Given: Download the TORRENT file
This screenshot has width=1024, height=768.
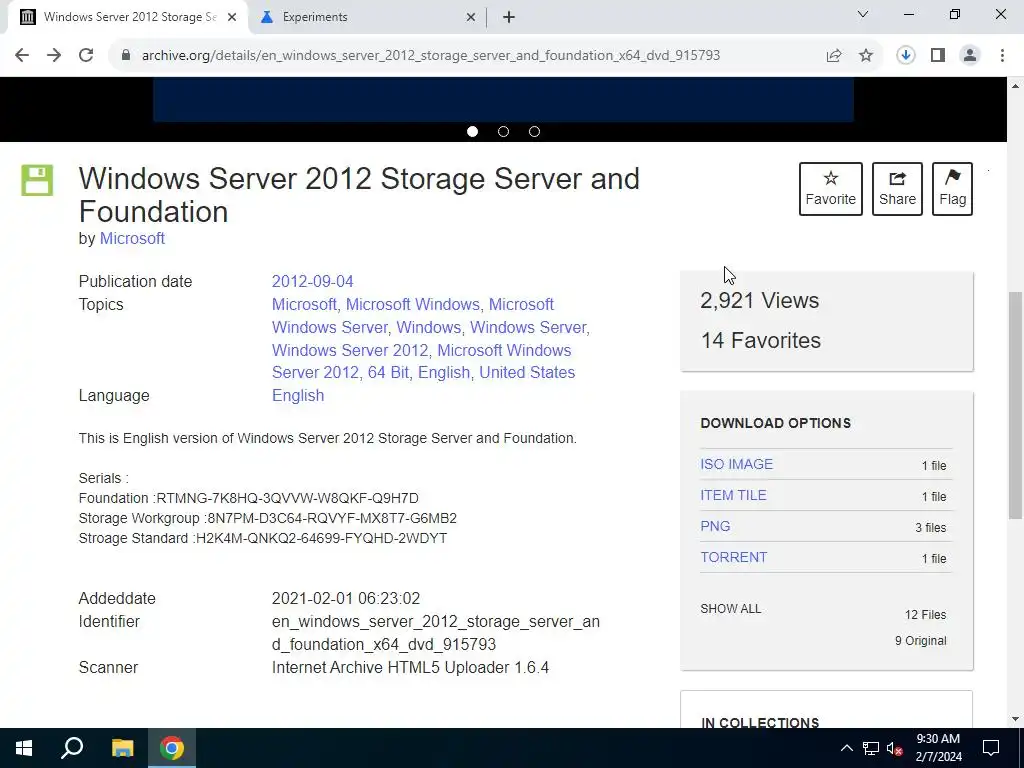Looking at the screenshot, I should 733,558.
